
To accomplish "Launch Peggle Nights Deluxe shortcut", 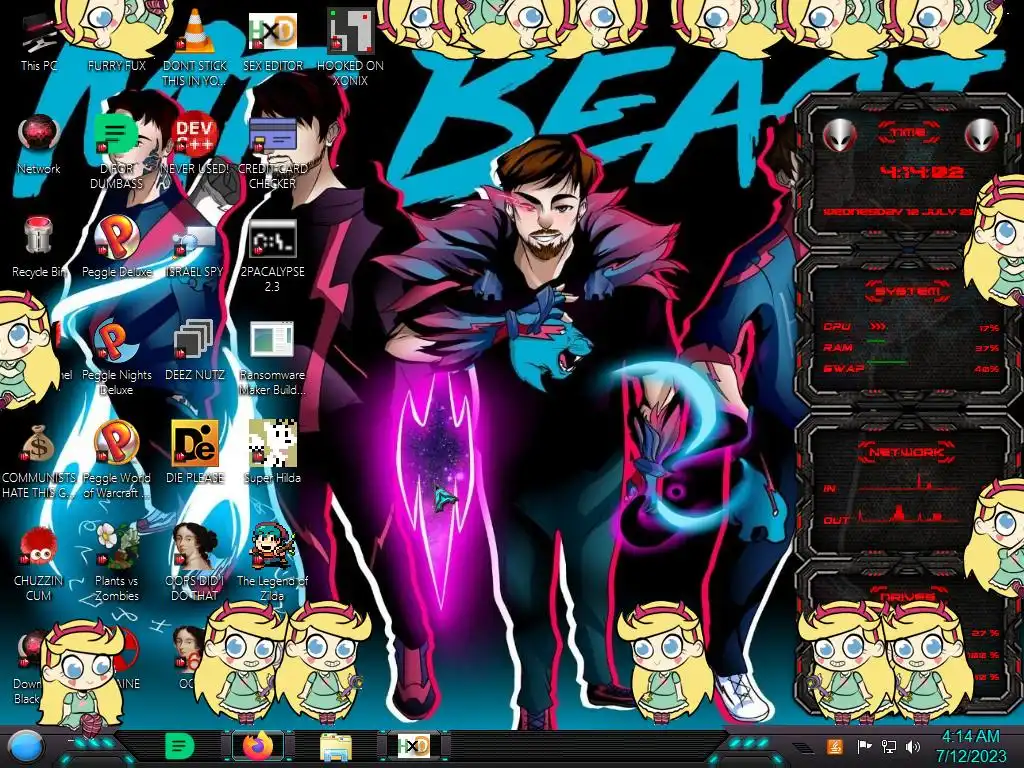I will click(117, 357).
